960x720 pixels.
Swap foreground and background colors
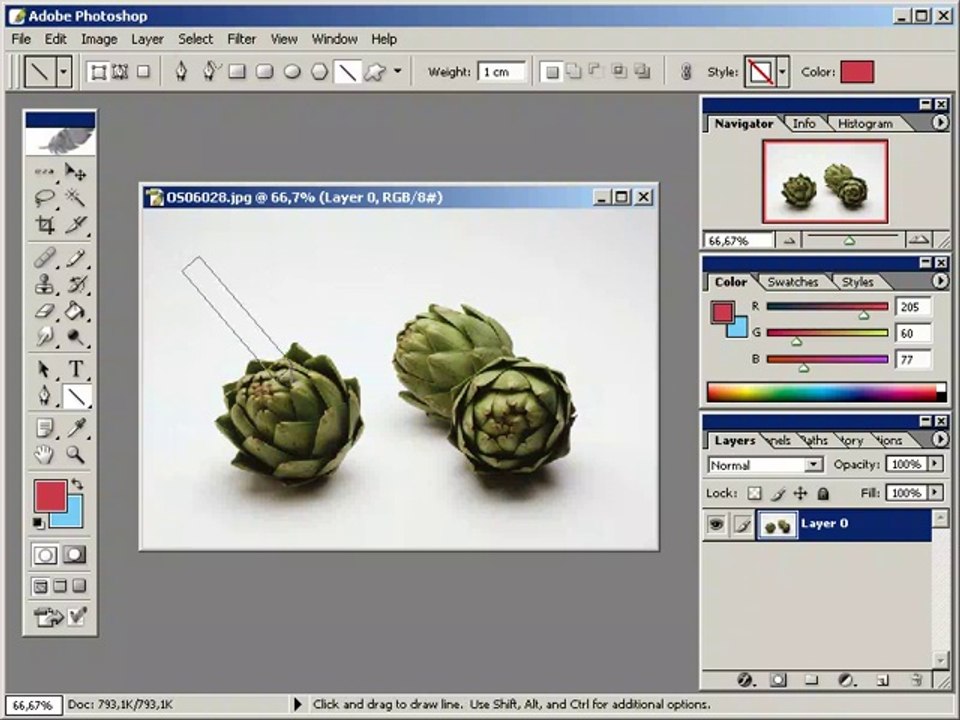[77, 484]
